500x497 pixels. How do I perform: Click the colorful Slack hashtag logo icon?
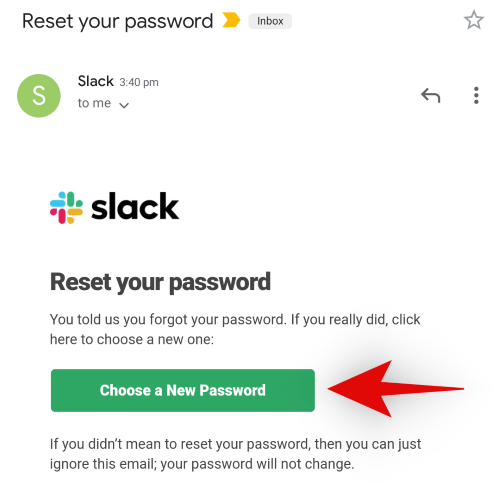66,207
